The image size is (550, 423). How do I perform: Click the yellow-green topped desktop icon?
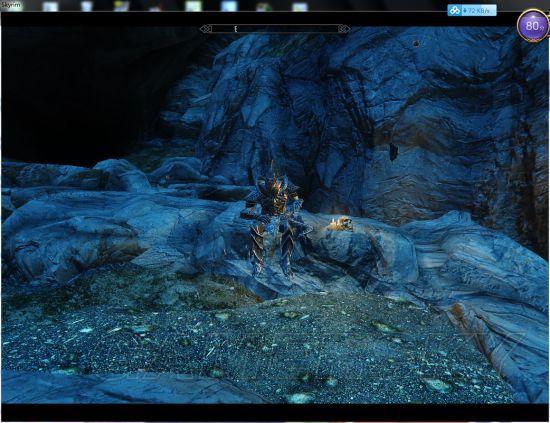(122, 6)
